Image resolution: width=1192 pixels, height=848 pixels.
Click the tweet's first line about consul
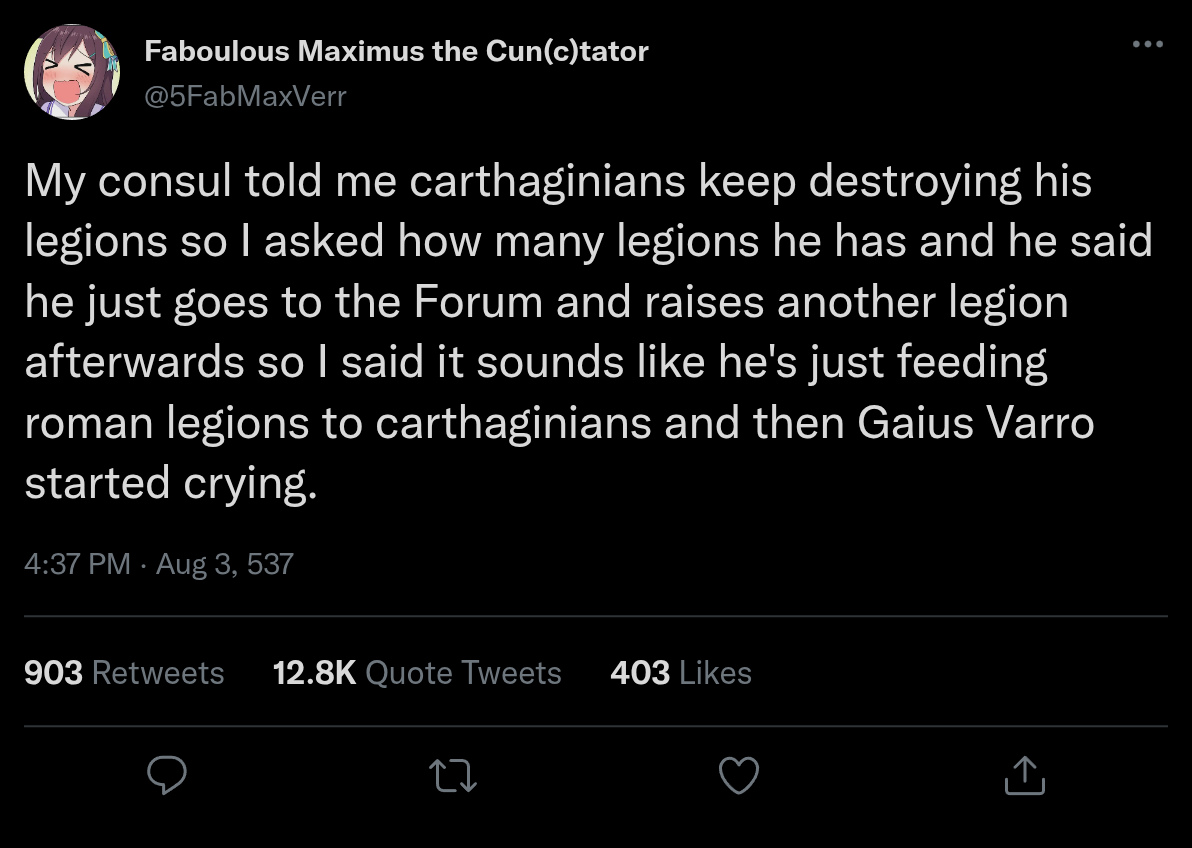[x=558, y=182]
